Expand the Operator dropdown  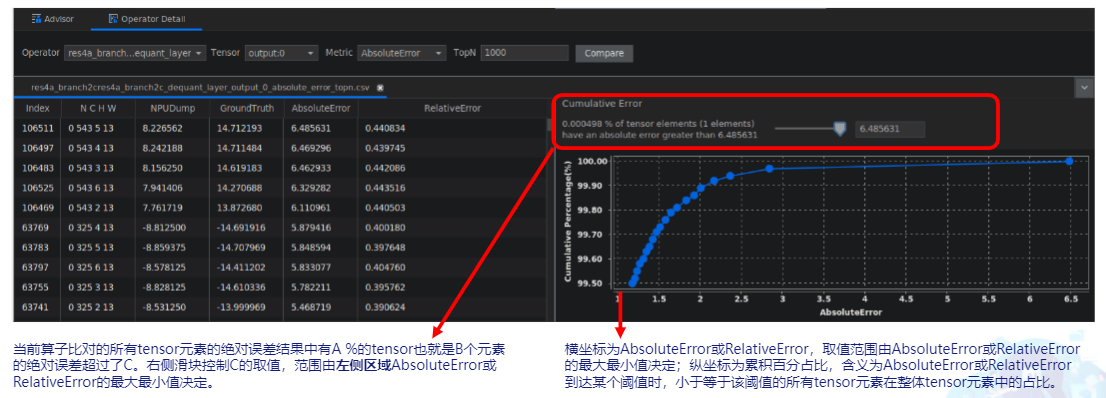pos(135,53)
